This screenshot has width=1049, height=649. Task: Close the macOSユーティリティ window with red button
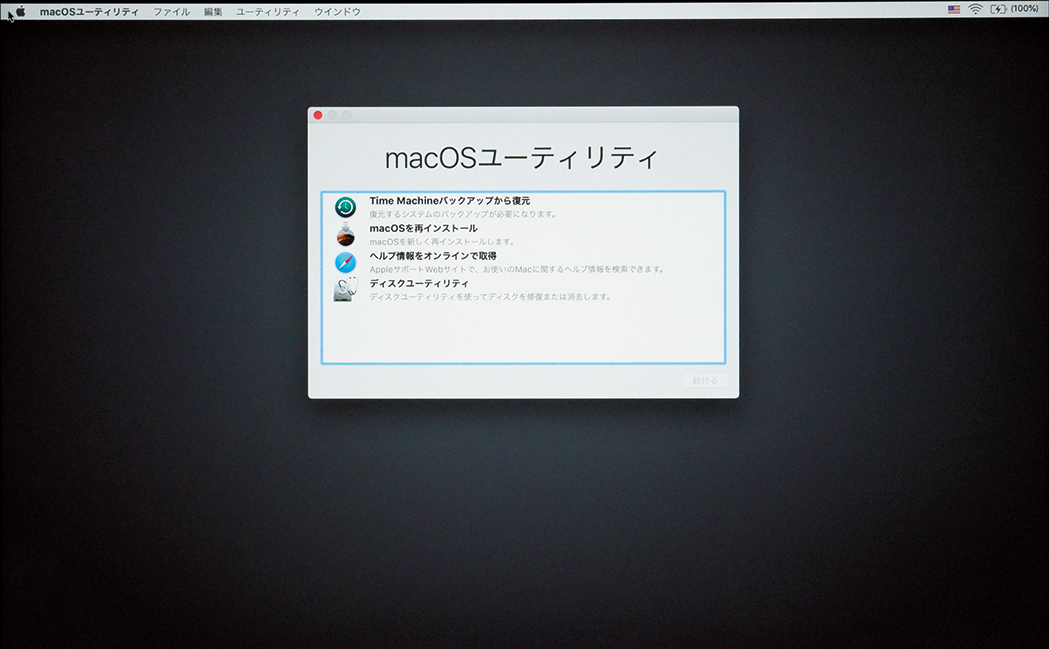tap(318, 115)
